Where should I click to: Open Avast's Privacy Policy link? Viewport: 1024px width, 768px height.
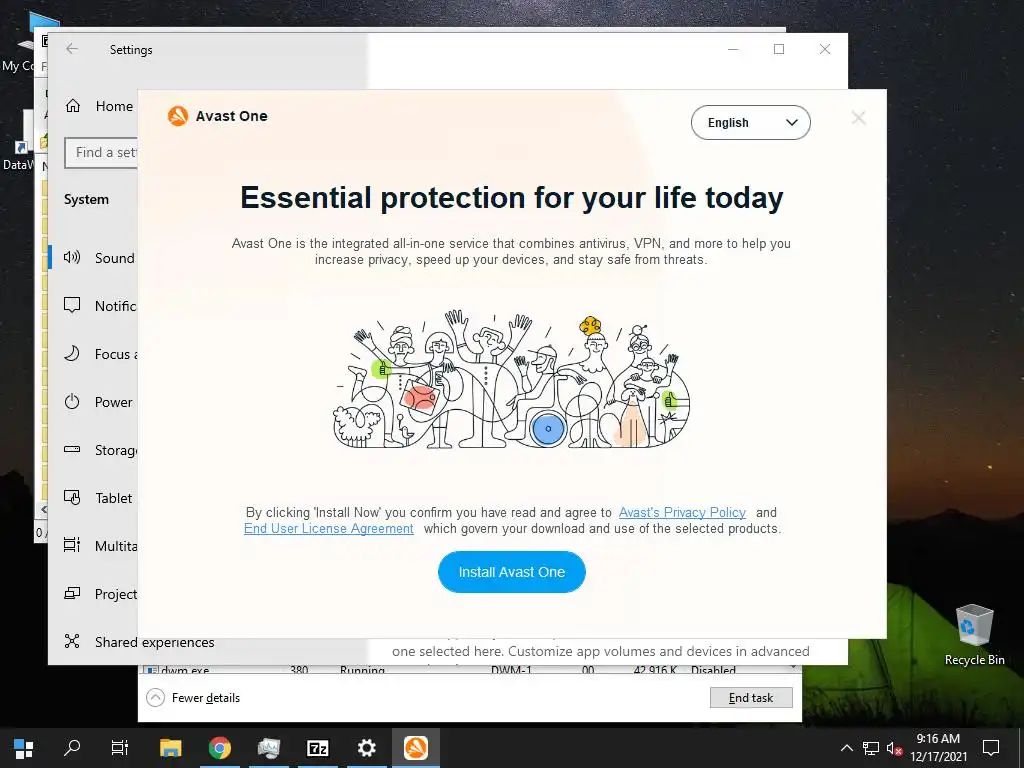point(682,513)
